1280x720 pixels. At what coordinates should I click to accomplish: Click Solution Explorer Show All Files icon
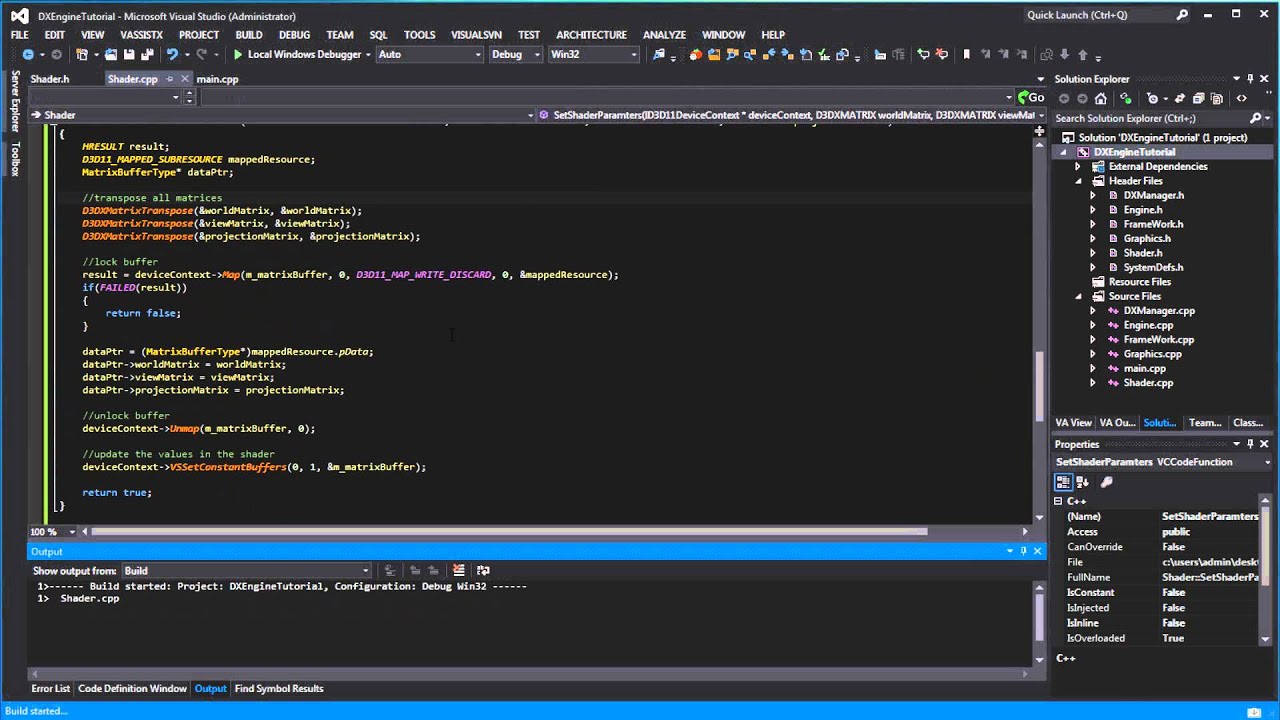tap(1216, 98)
